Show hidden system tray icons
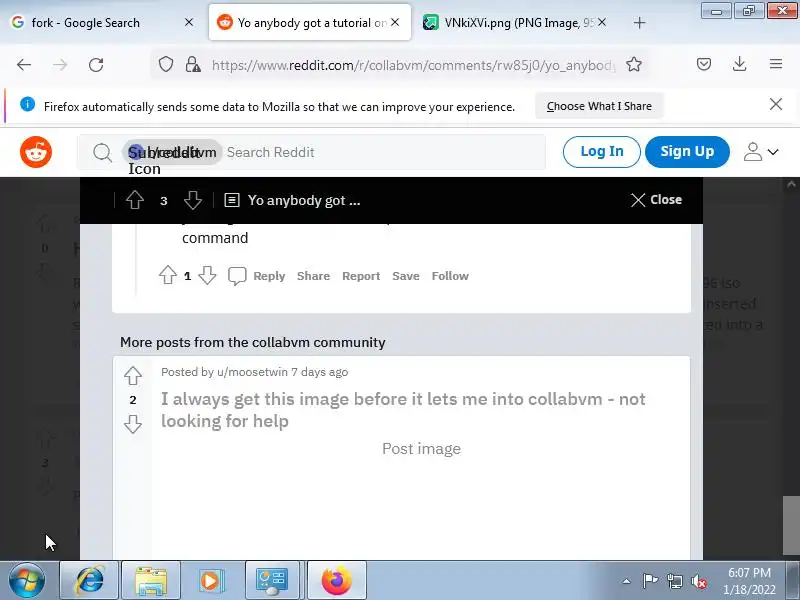 [626, 581]
